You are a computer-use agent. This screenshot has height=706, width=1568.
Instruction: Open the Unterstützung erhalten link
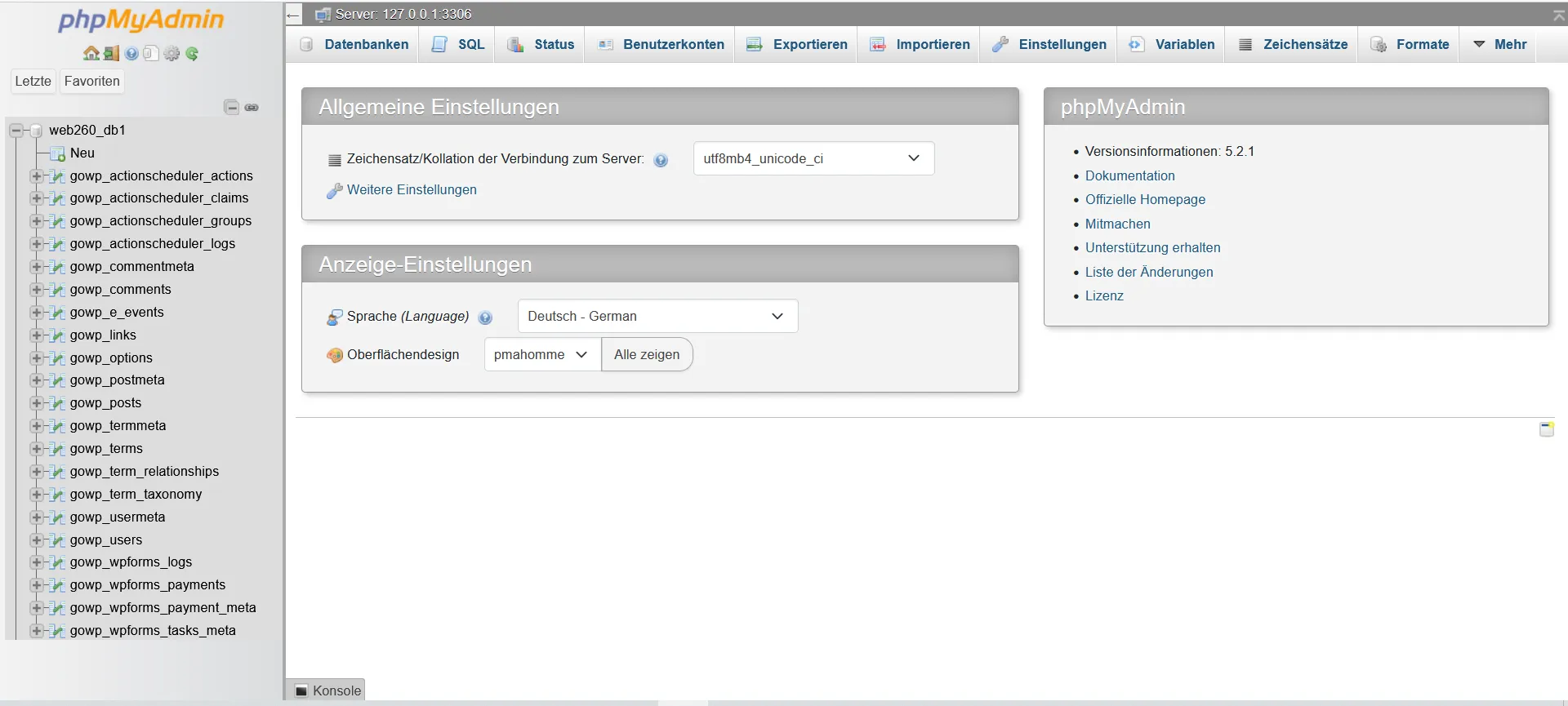point(1152,248)
